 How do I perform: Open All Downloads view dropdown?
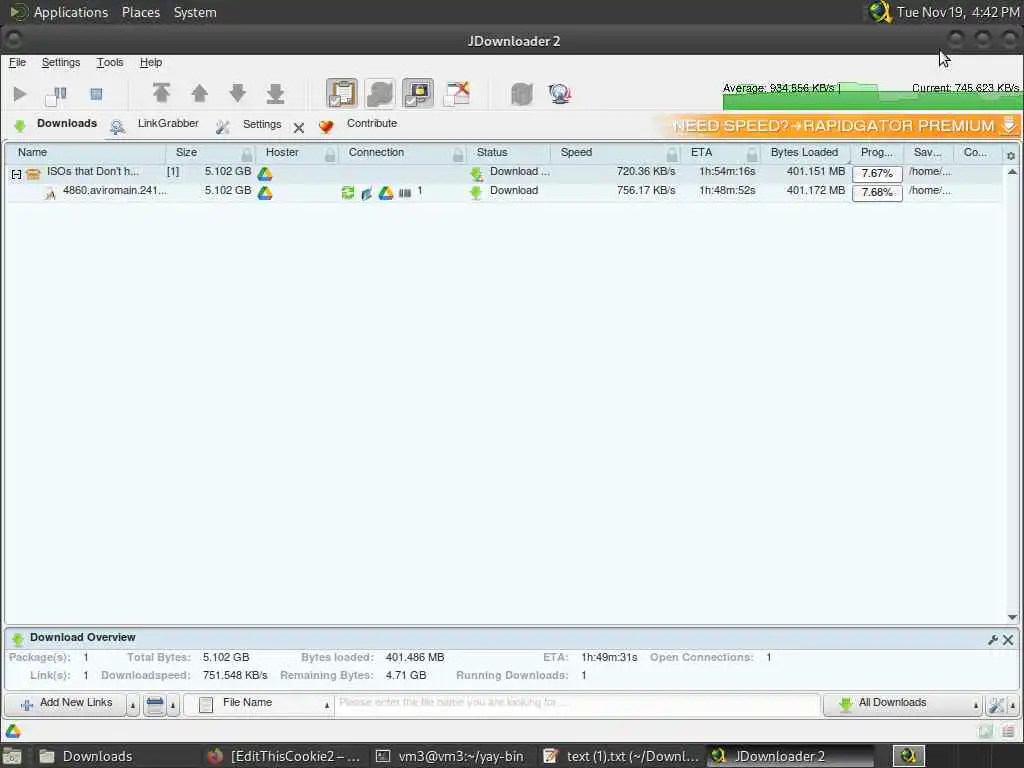pyautogui.click(x=903, y=704)
